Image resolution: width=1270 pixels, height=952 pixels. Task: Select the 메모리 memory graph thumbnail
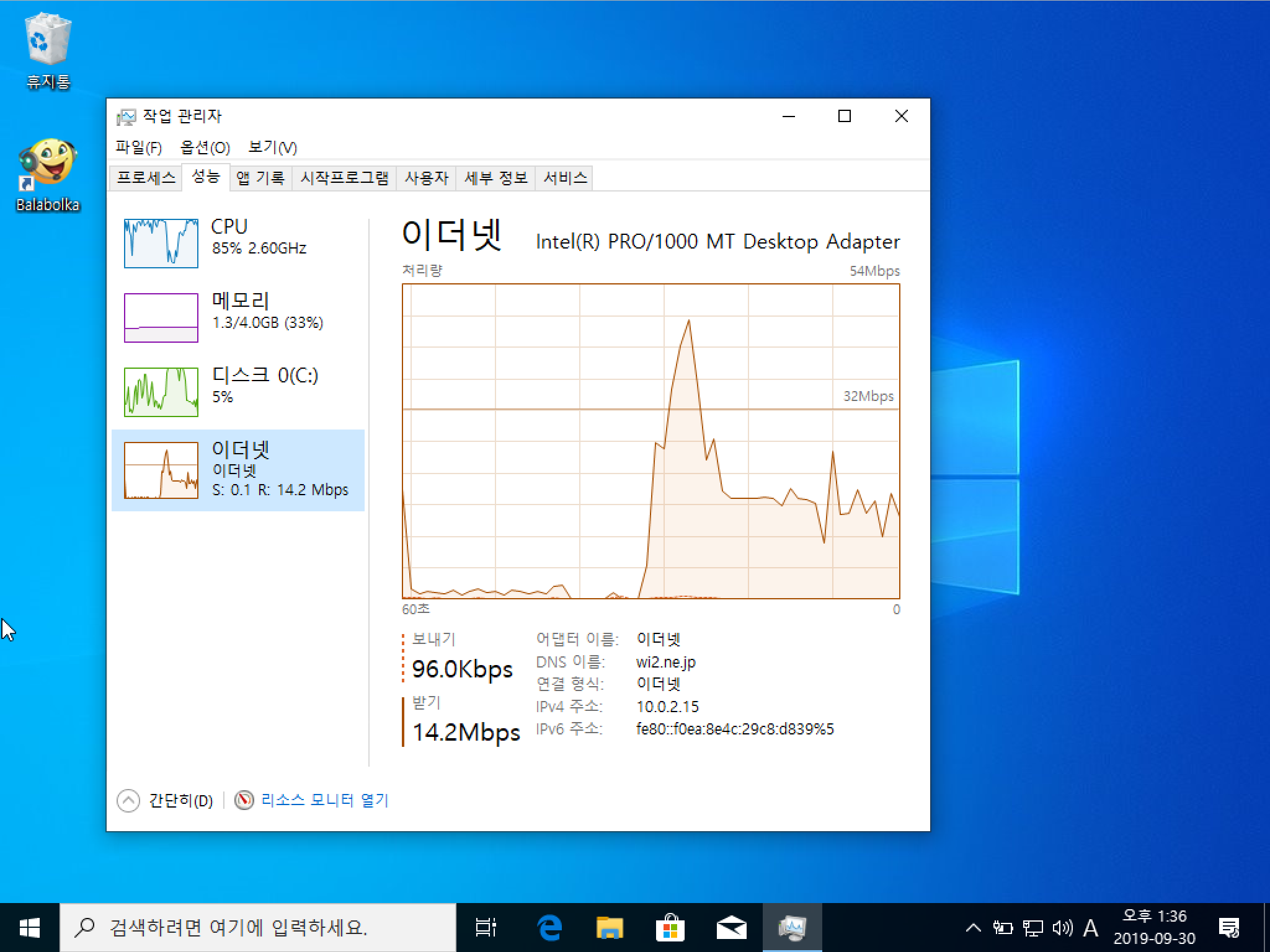coord(161,317)
